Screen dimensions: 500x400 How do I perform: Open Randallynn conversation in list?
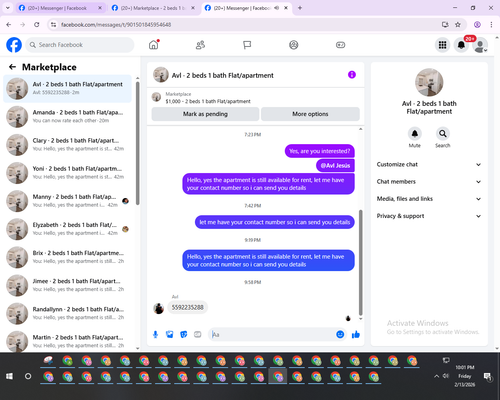click(x=67, y=313)
